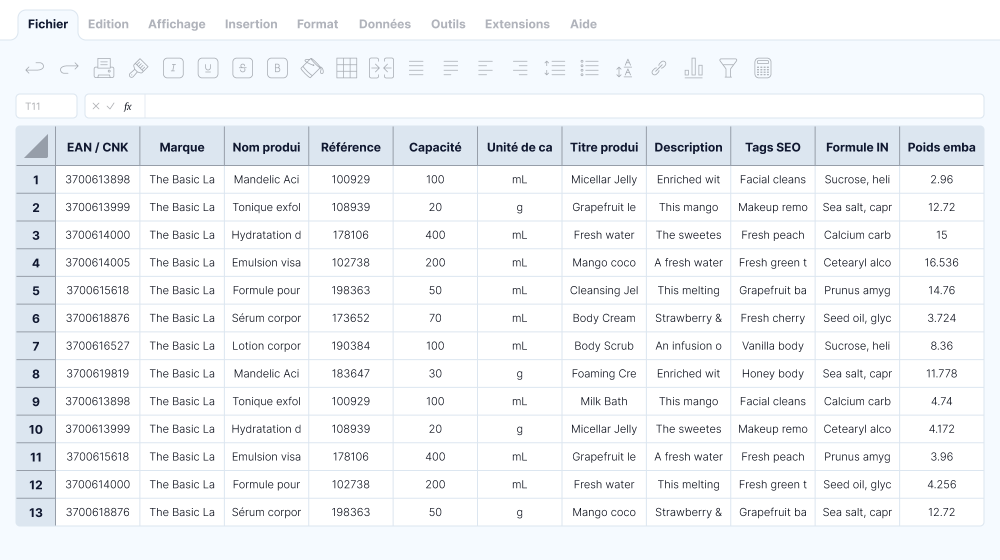Toggle strikethrough formatting
This screenshot has height=560, width=1000.
tap(242, 68)
